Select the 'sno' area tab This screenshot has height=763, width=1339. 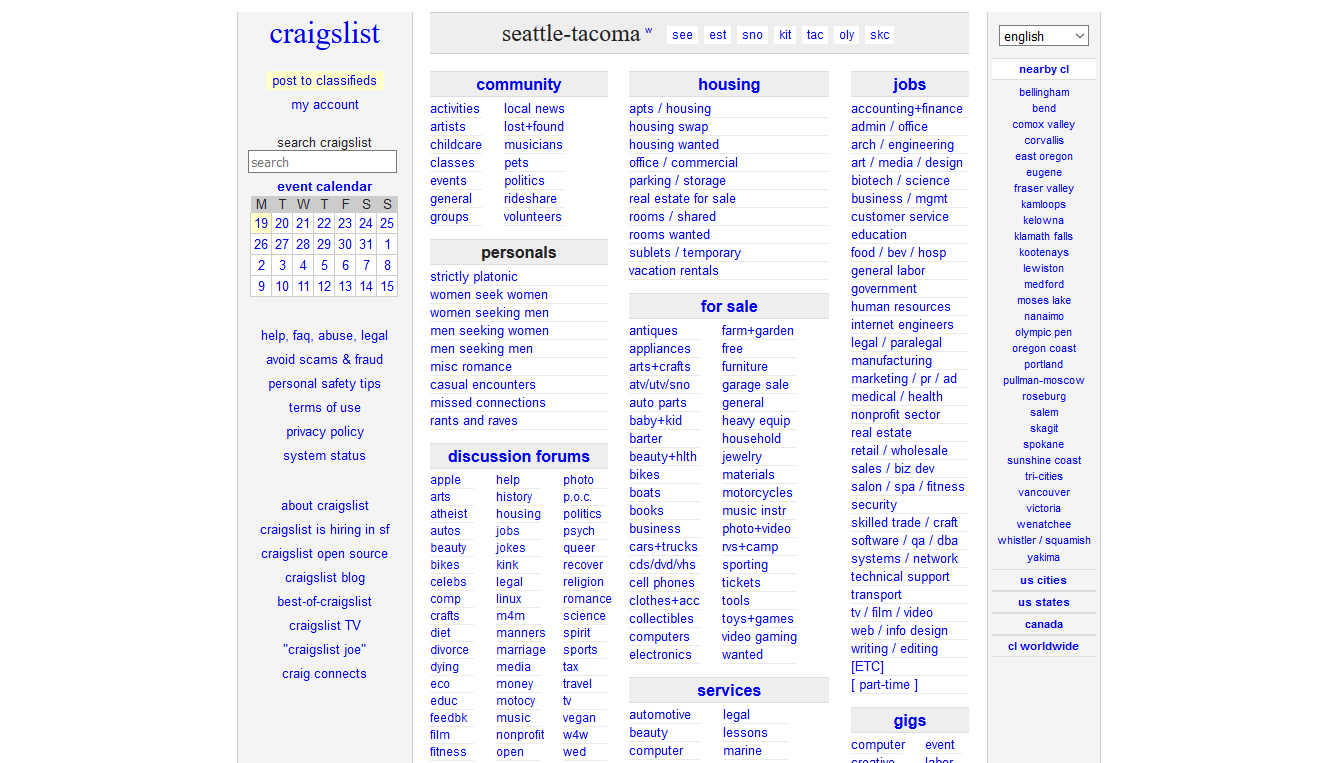coord(753,35)
